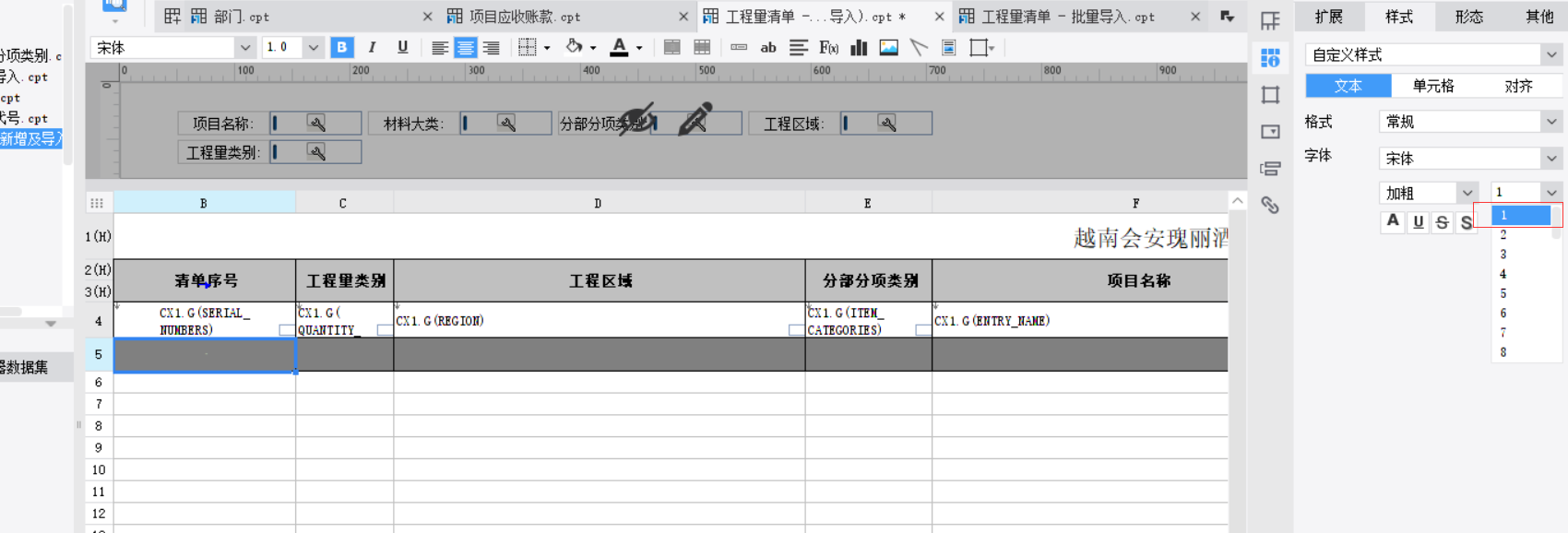The image size is (1568, 533).
Task: Close the 项目应收账款.cpt tab
Action: point(683,17)
